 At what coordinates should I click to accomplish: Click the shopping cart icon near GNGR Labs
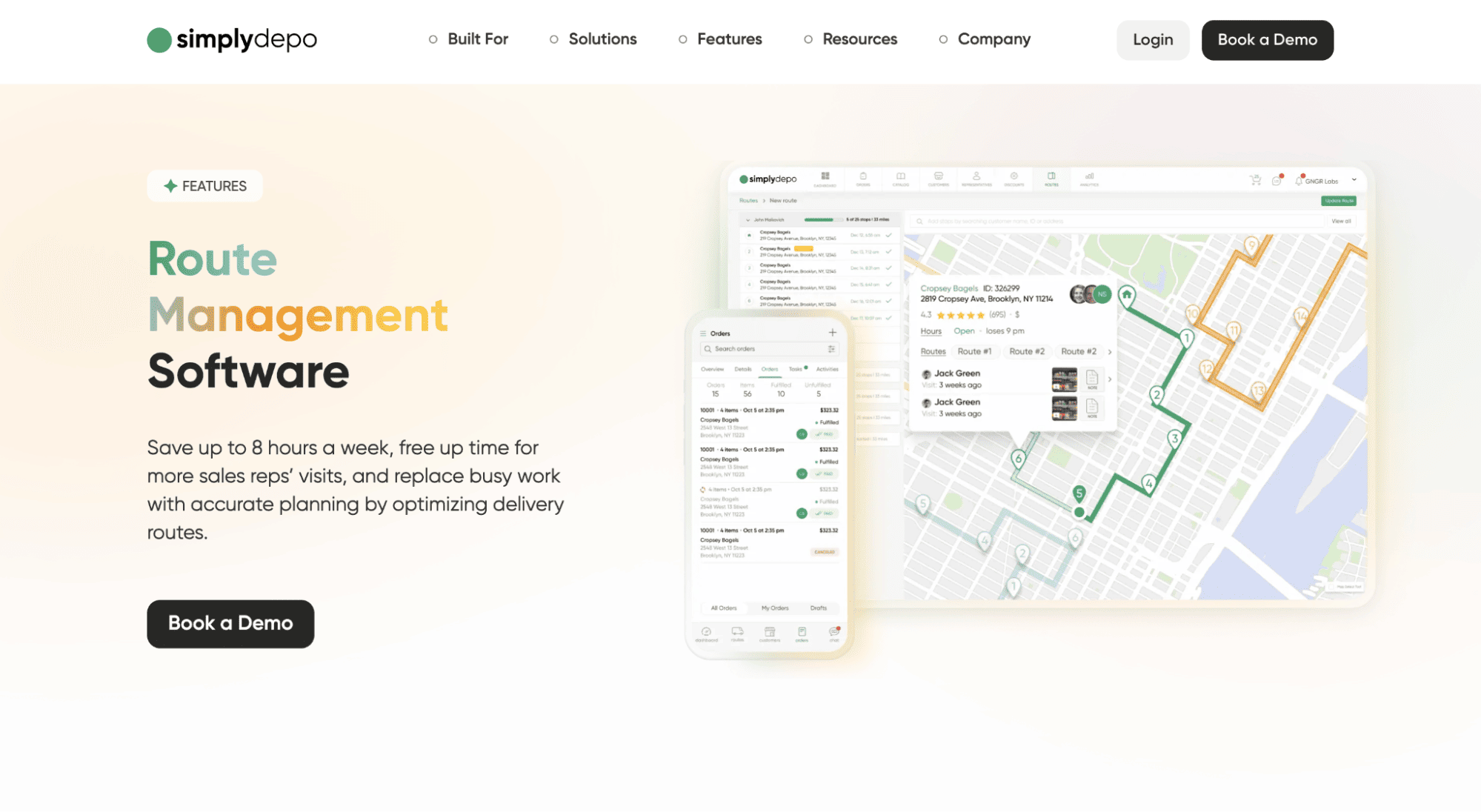point(1255,180)
